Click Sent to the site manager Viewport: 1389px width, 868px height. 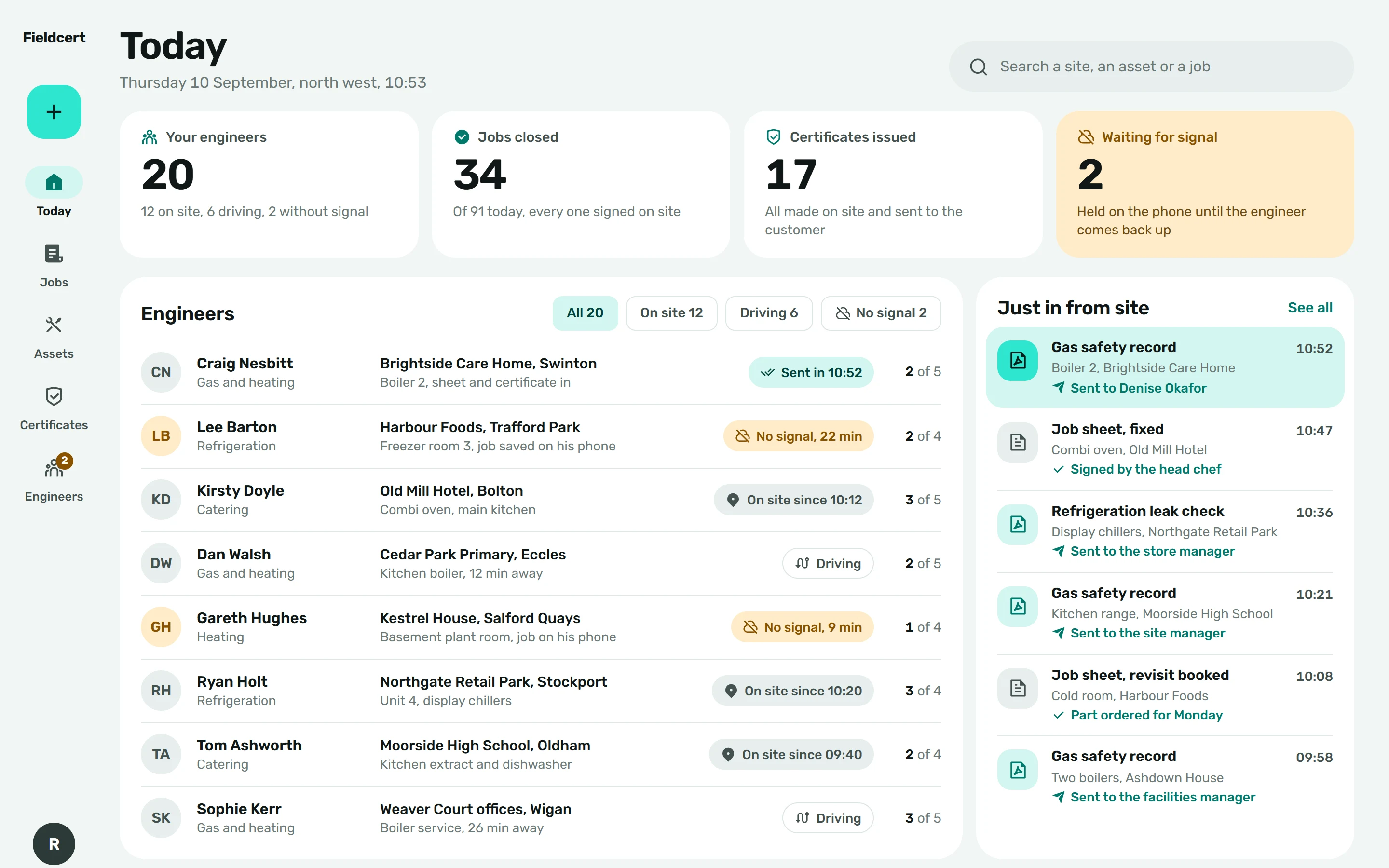1147,634
